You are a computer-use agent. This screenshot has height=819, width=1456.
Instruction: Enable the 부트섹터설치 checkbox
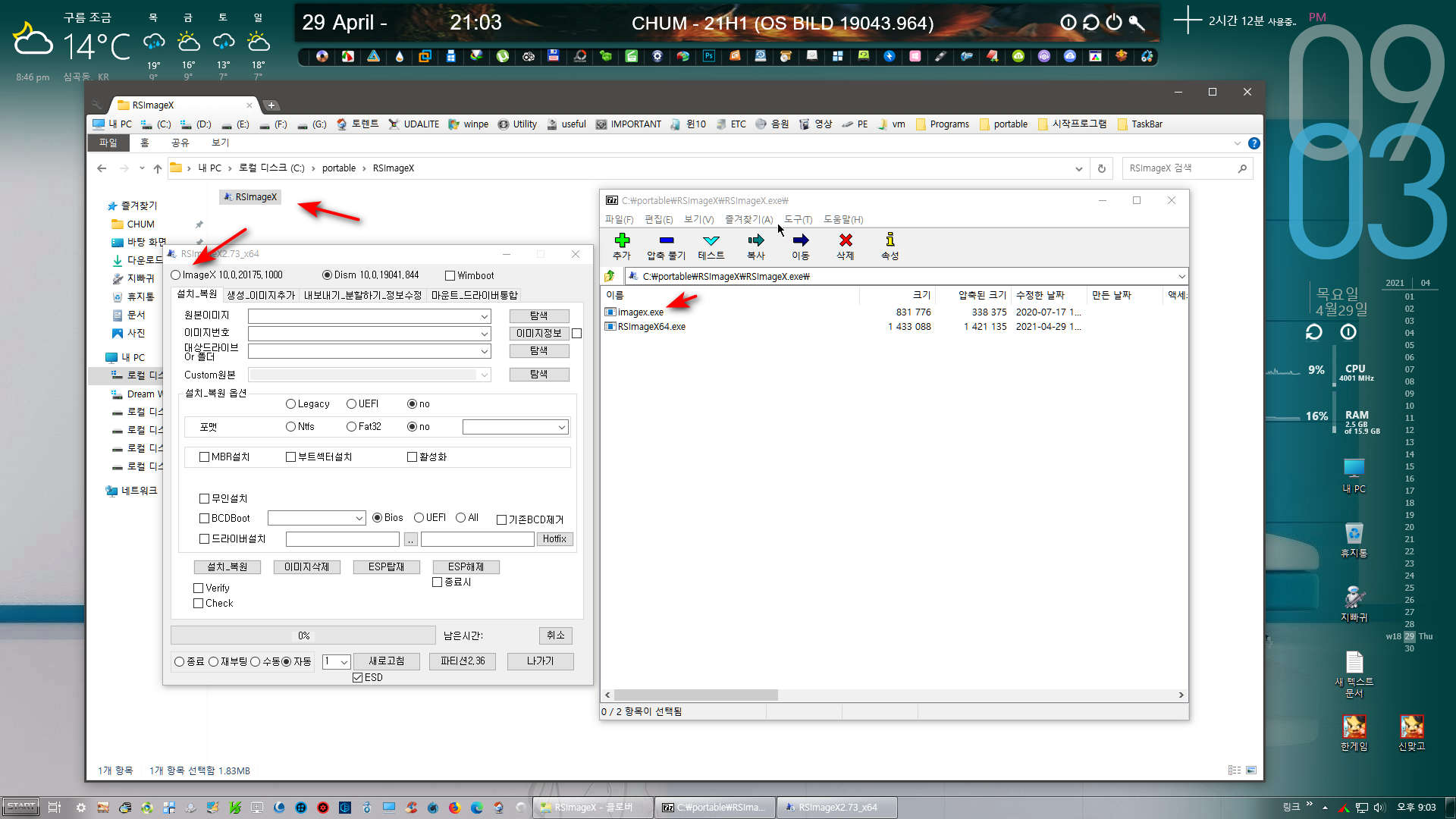(x=290, y=457)
